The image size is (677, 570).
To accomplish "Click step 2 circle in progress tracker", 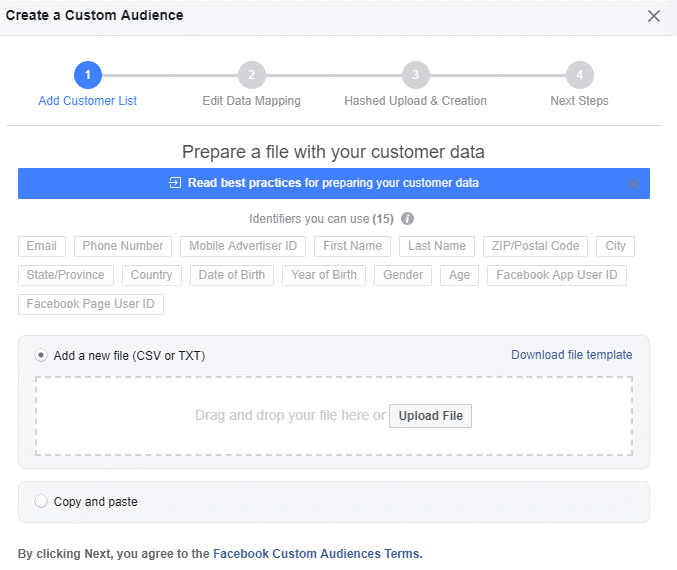I will (x=251, y=75).
